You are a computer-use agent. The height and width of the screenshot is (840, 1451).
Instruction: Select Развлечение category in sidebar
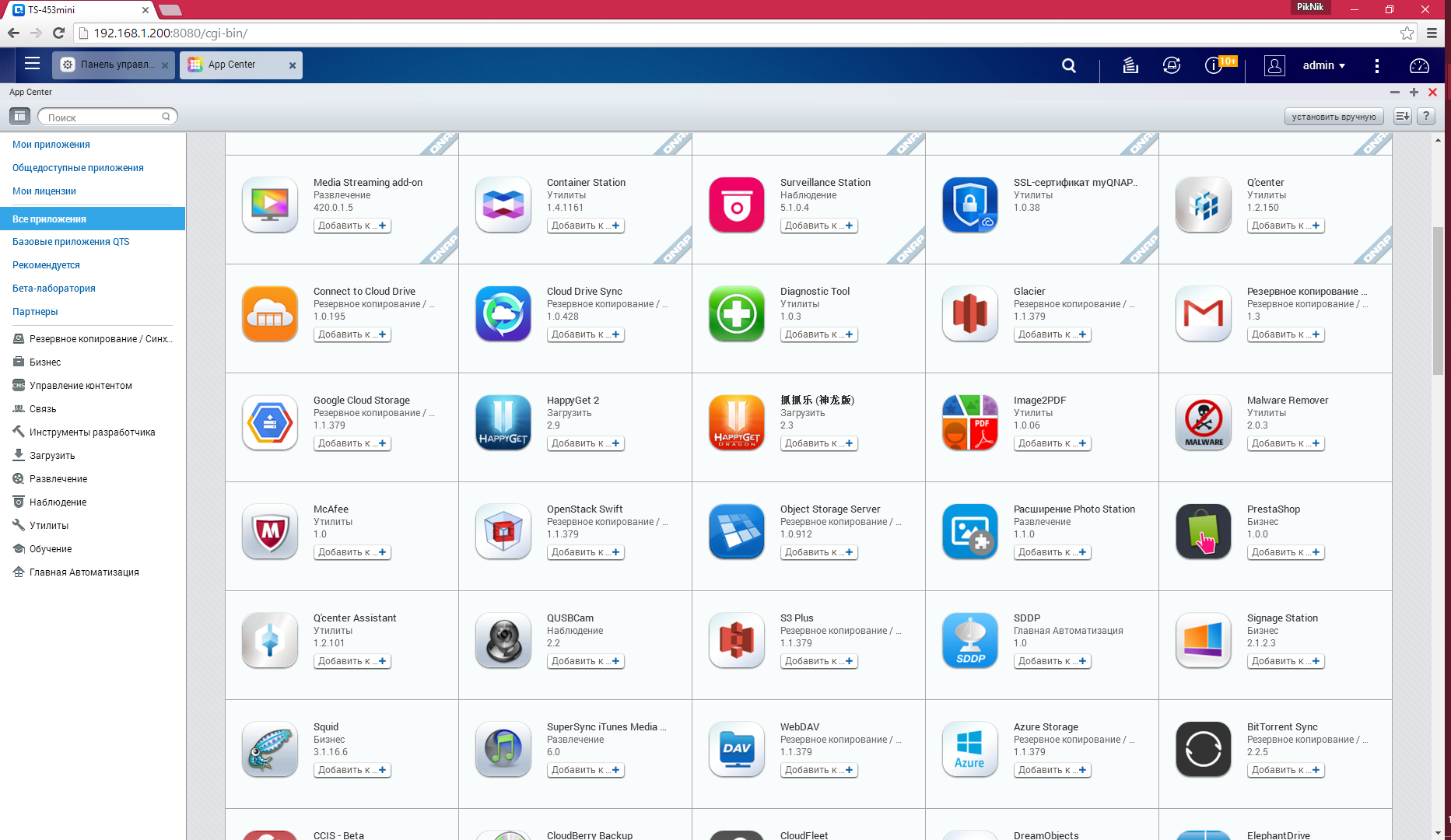click(50, 479)
